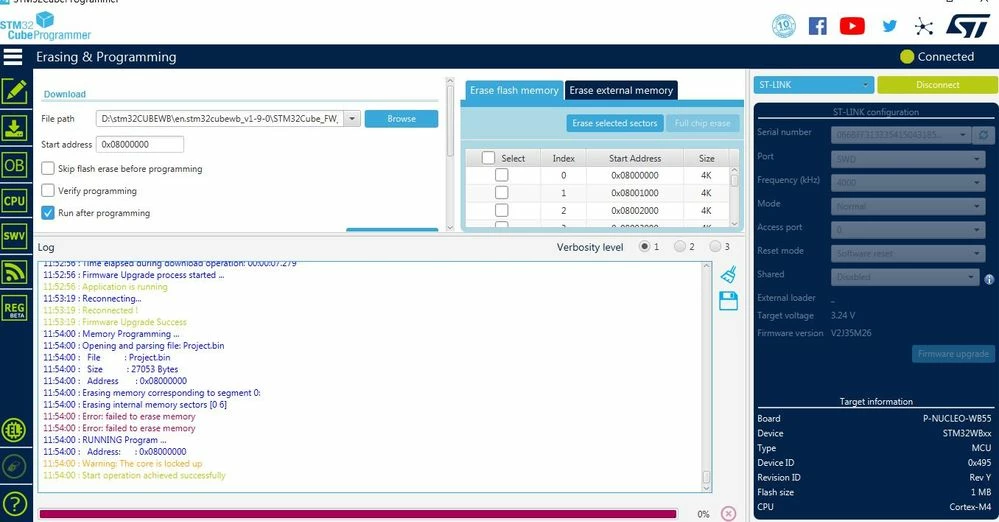Image resolution: width=999 pixels, height=522 pixels.
Task: Open ST Twitter page
Action: (889, 26)
